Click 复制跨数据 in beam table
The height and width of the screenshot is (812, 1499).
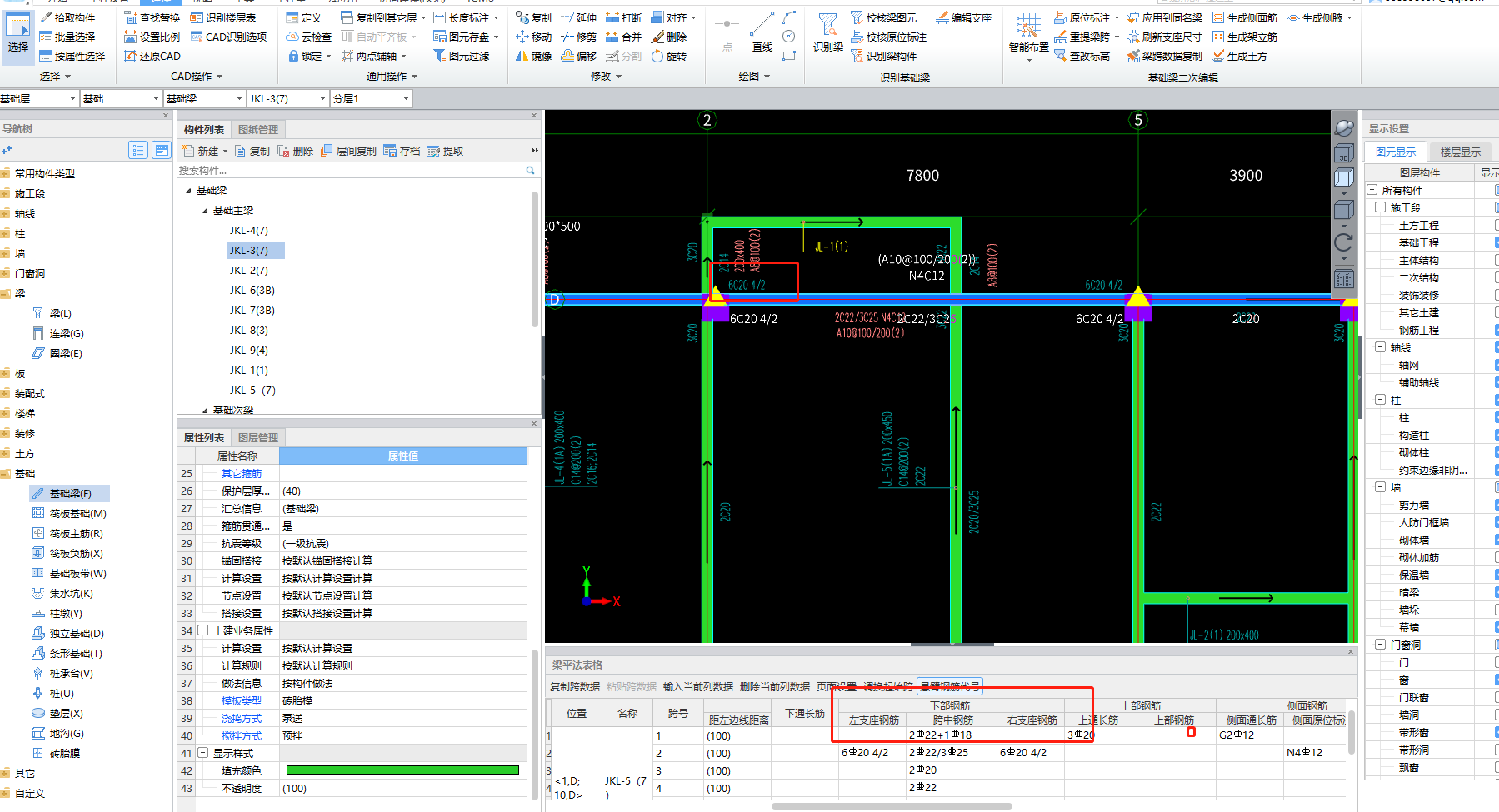point(575,686)
